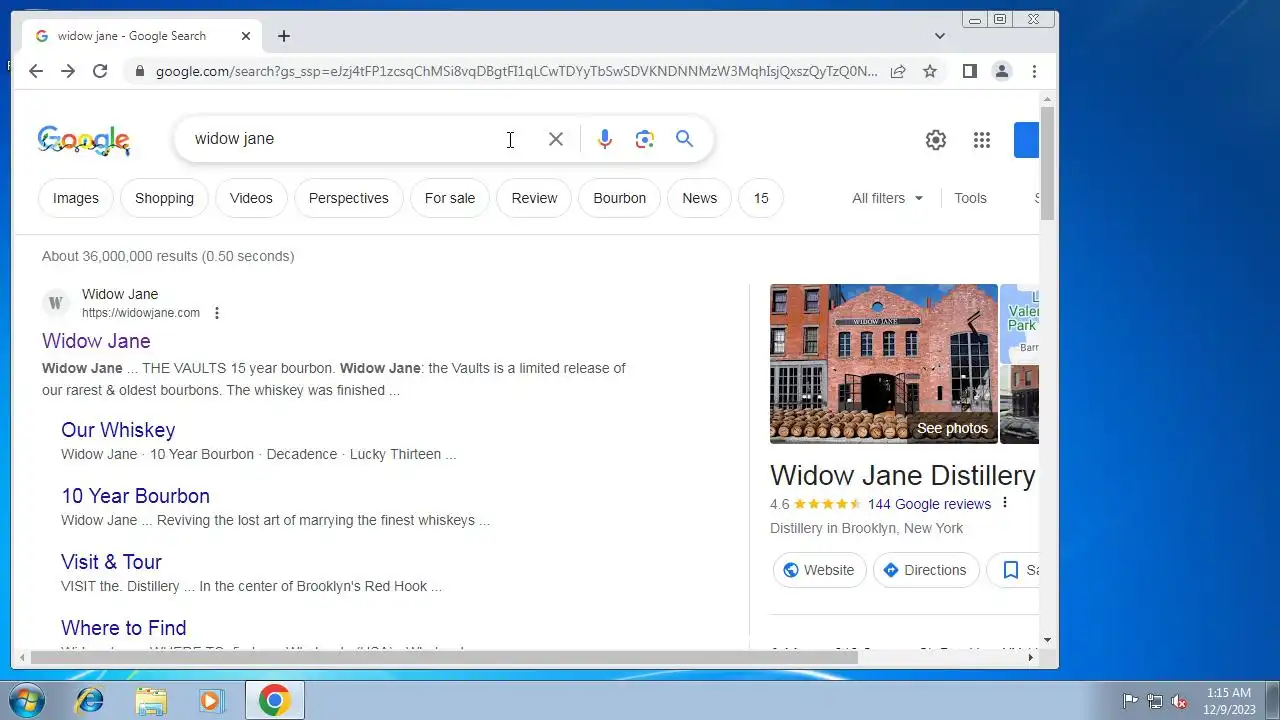Click See photos on the distillery image
This screenshot has height=720, width=1280.
point(952,428)
